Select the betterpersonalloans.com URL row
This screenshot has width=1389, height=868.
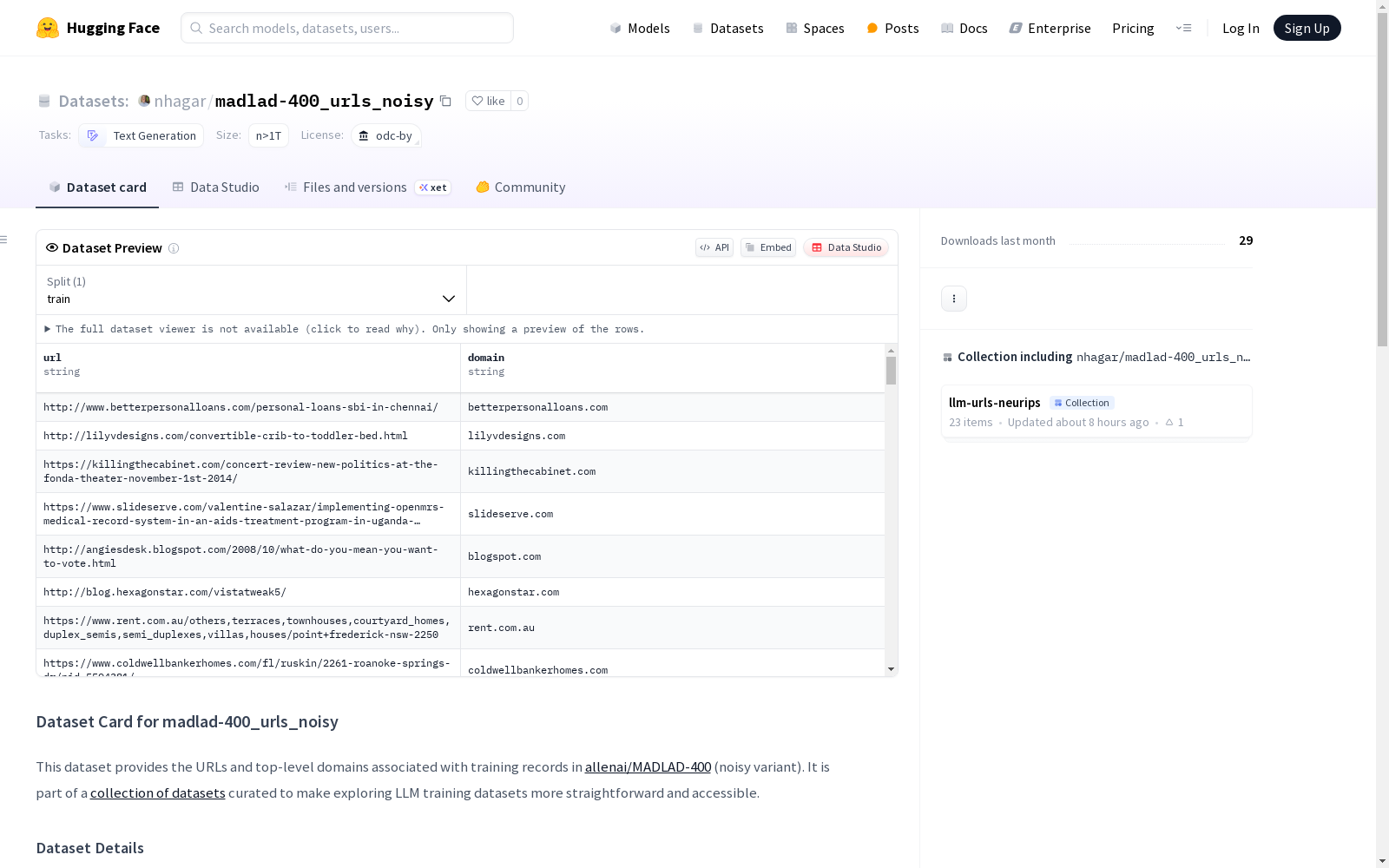click(460, 407)
